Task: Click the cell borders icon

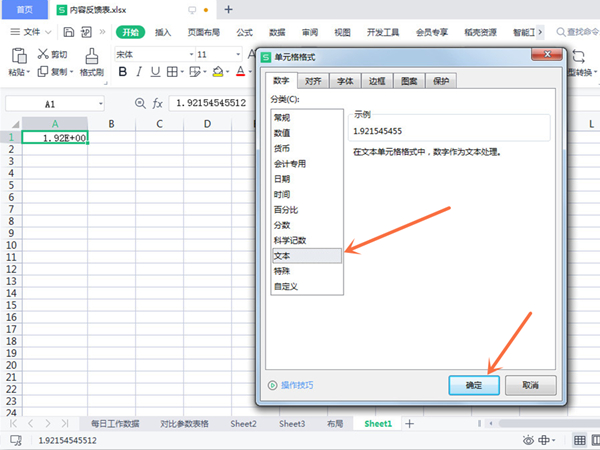Action: 172,72
